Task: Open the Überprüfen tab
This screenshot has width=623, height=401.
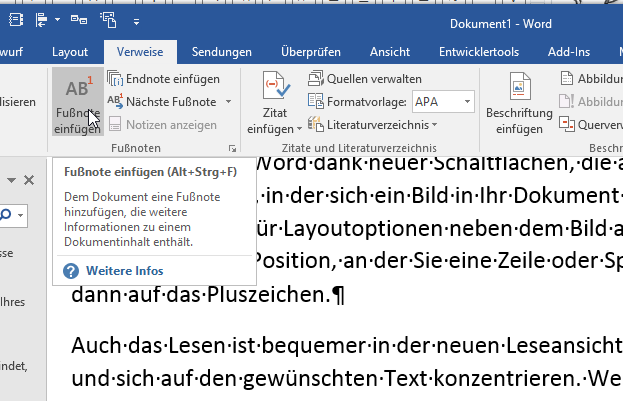Action: (311, 52)
